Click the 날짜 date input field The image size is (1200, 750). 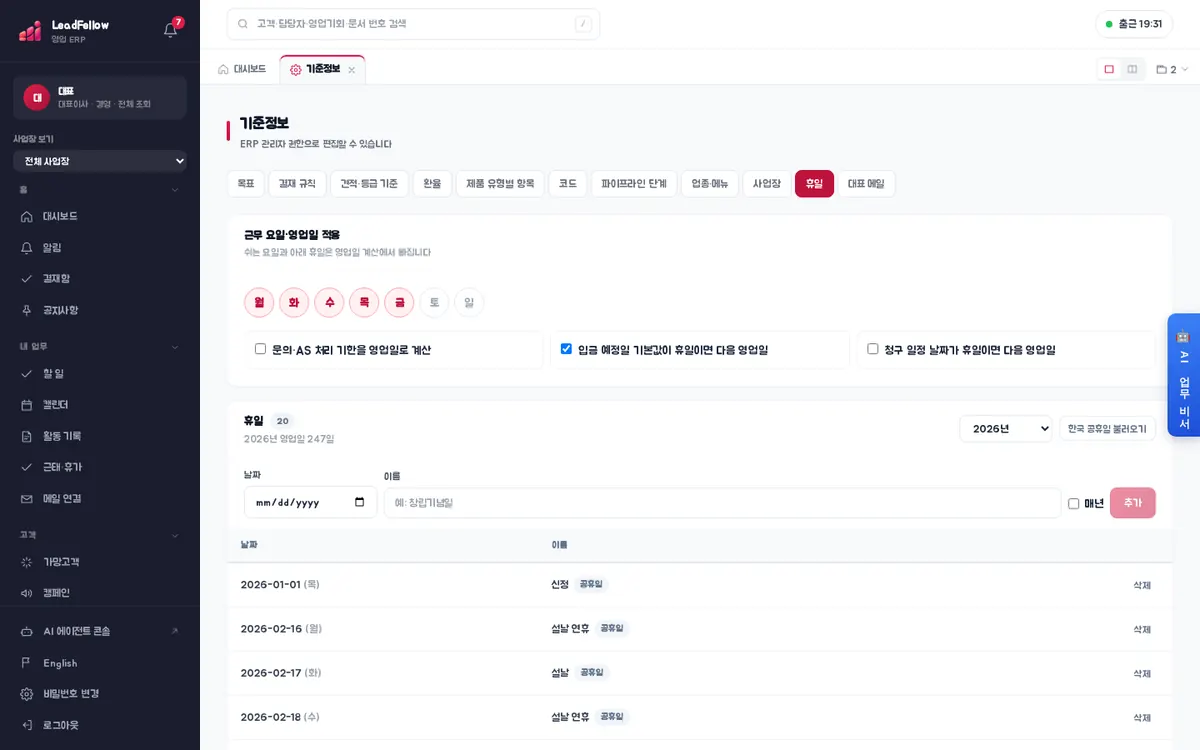click(311, 502)
